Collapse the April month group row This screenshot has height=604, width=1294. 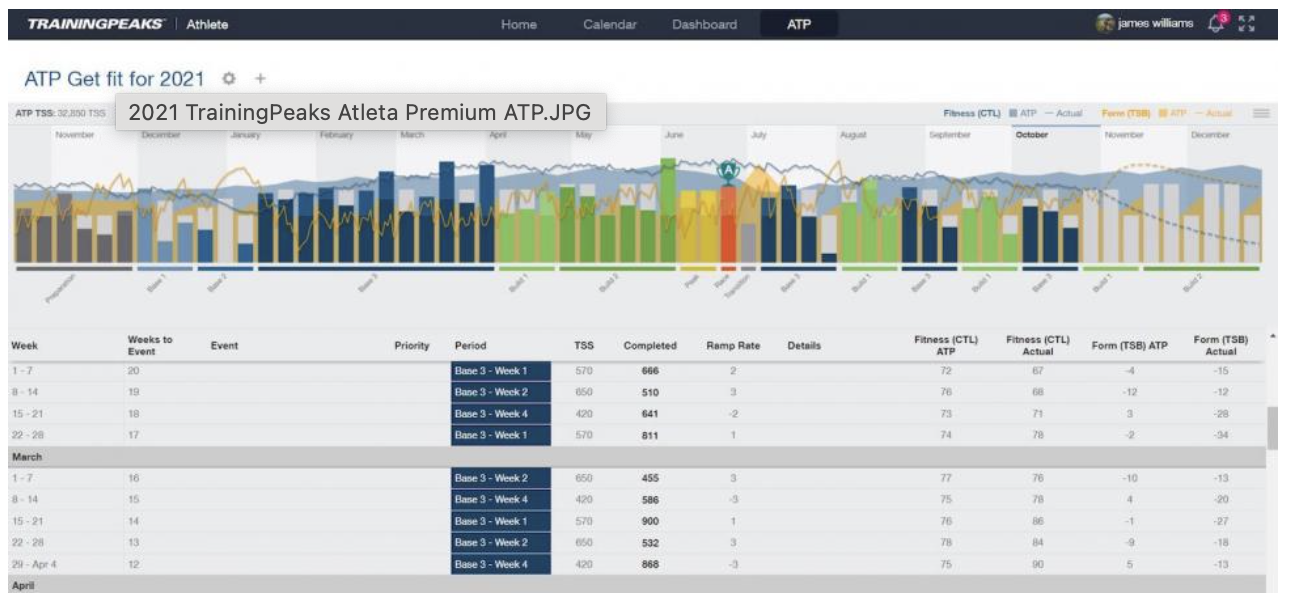pos(636,586)
